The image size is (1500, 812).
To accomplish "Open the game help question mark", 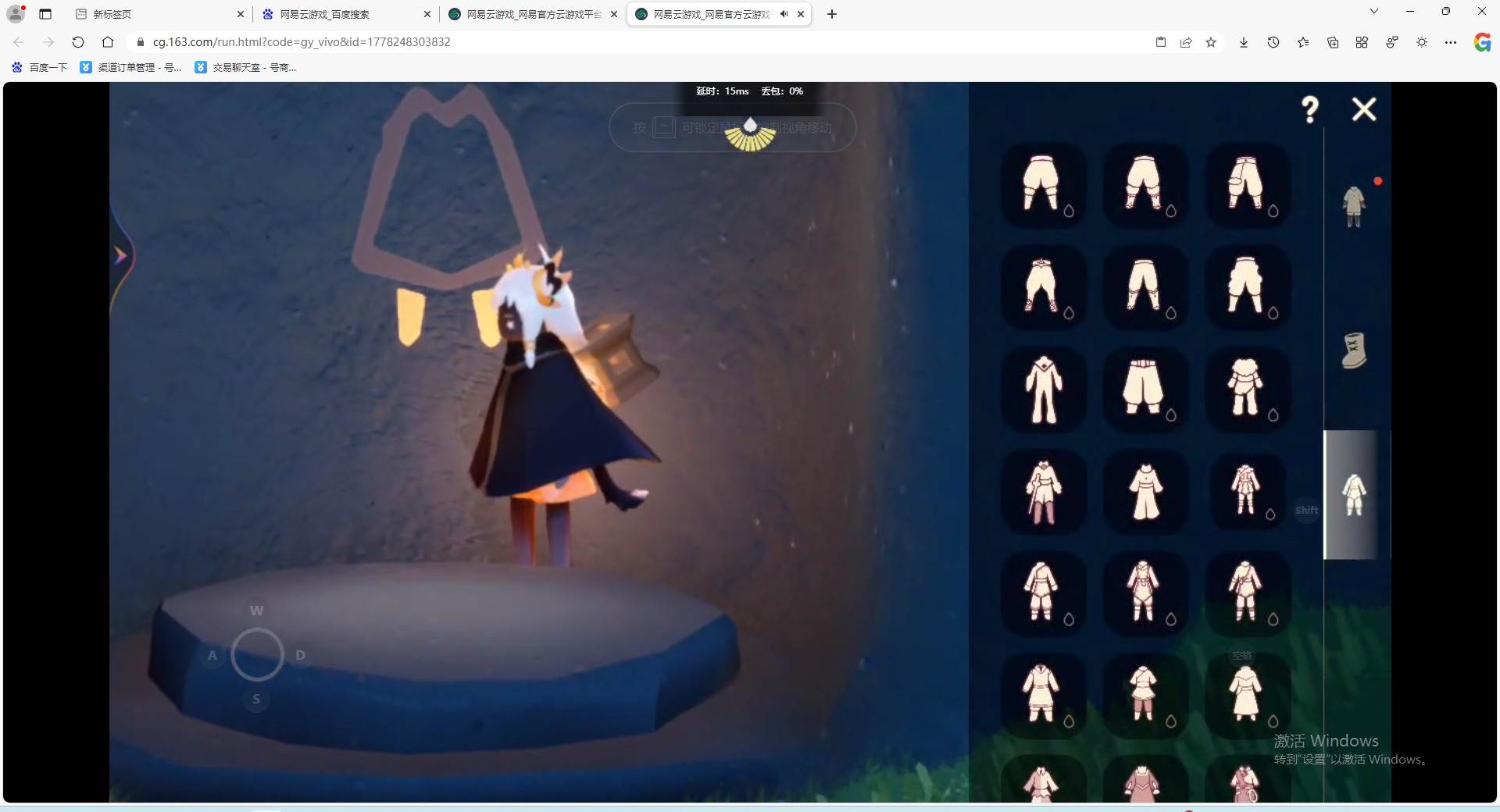I will [1310, 109].
